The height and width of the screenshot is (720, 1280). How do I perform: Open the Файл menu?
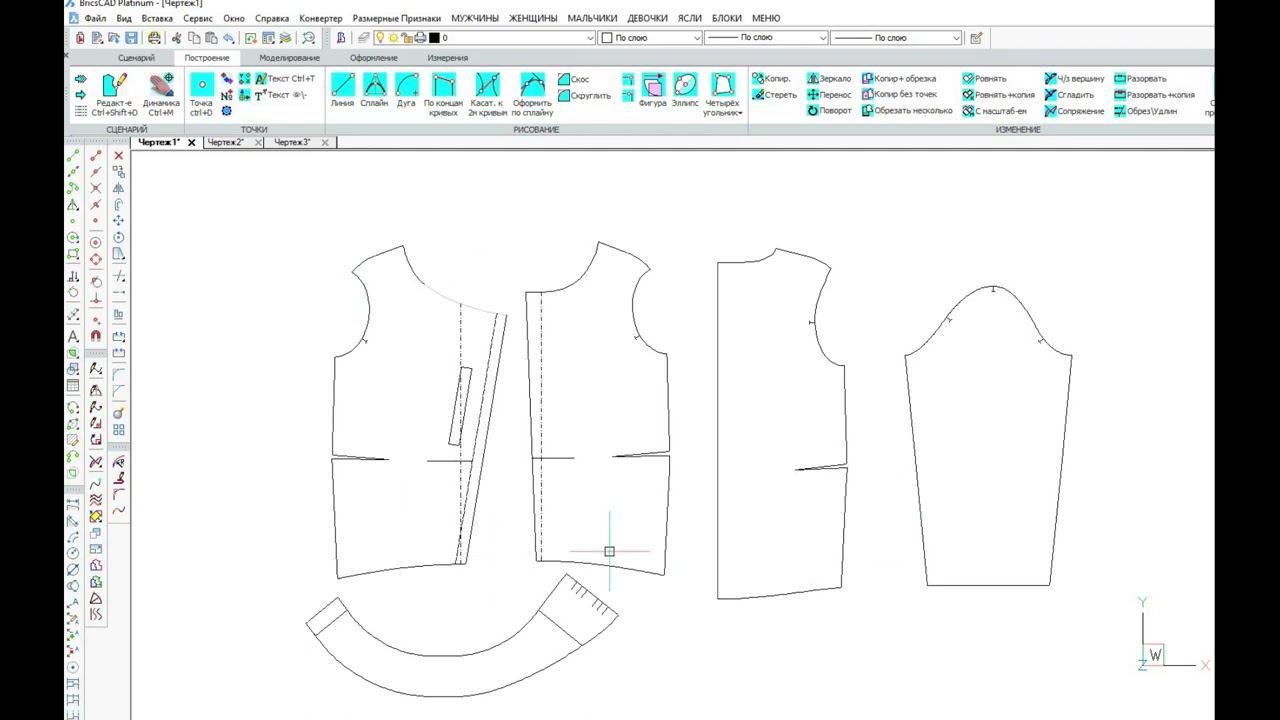coord(95,18)
